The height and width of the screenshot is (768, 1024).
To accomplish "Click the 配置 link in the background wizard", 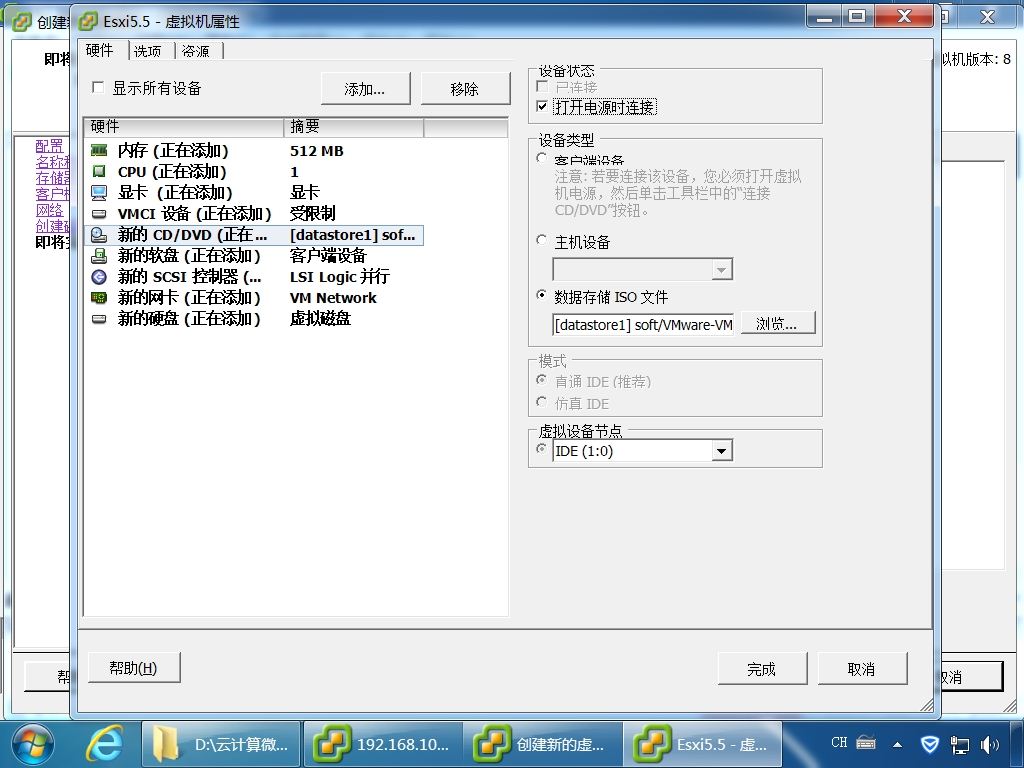I will point(50,146).
